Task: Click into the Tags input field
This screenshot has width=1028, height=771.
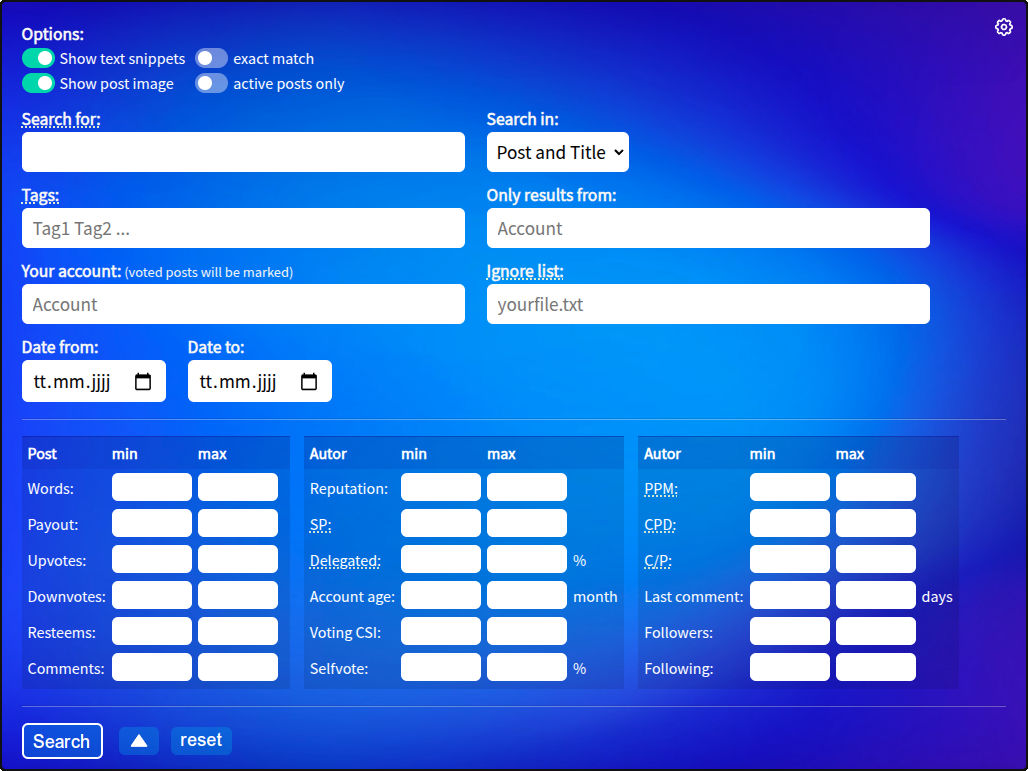Action: [243, 228]
